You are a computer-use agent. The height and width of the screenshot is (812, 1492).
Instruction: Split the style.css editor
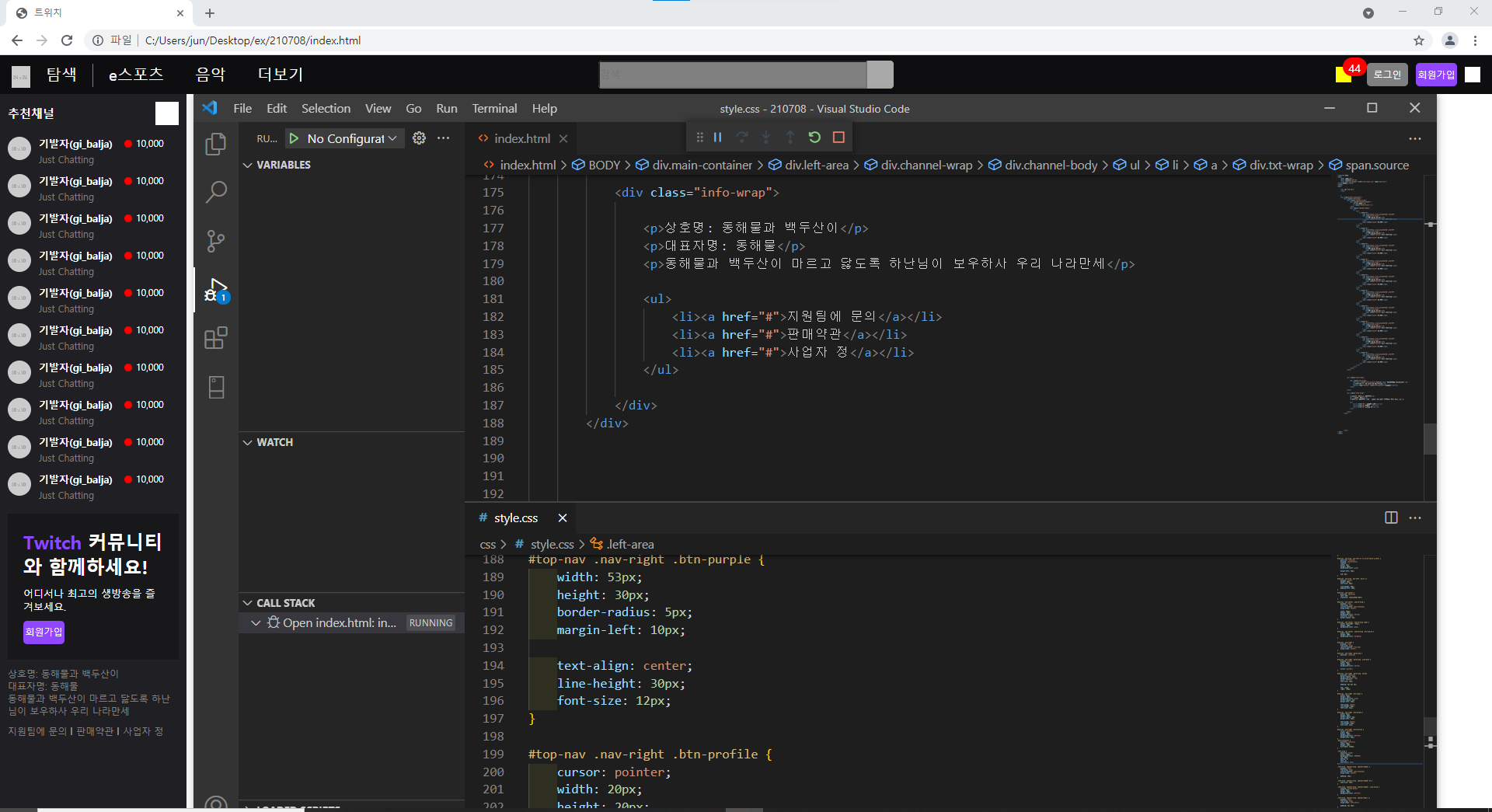pos(1391,518)
